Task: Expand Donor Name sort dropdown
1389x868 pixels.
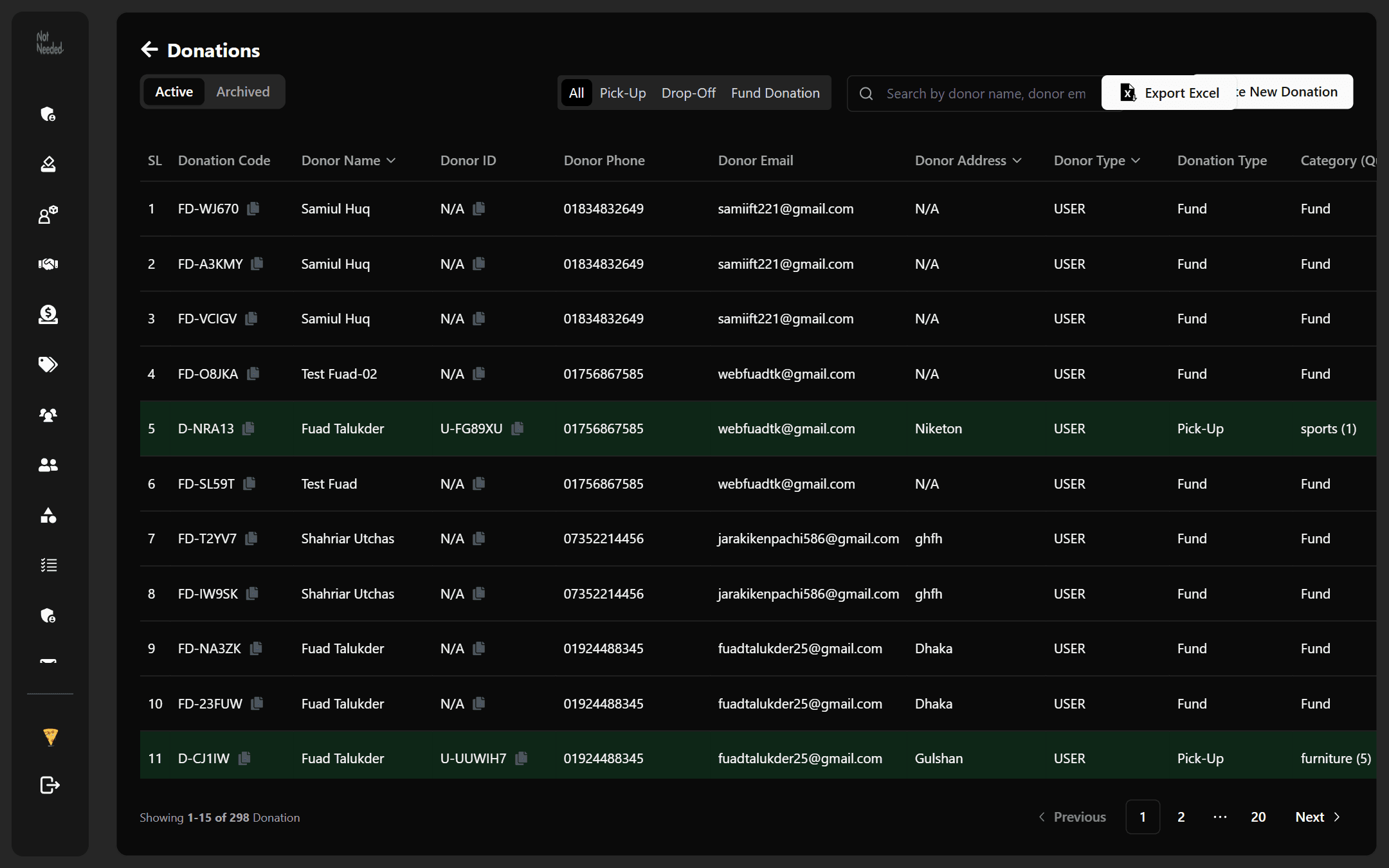Action: (x=391, y=161)
